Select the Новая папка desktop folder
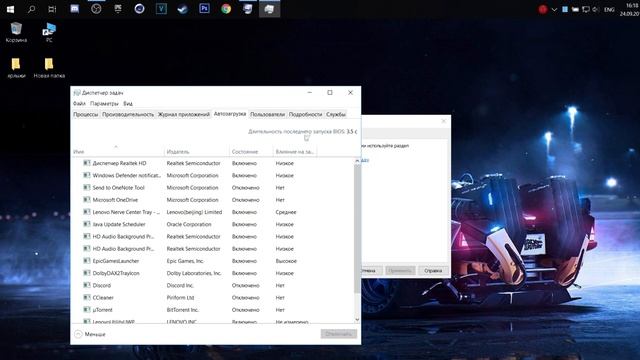640x360 pixels. pyautogui.click(x=49, y=68)
